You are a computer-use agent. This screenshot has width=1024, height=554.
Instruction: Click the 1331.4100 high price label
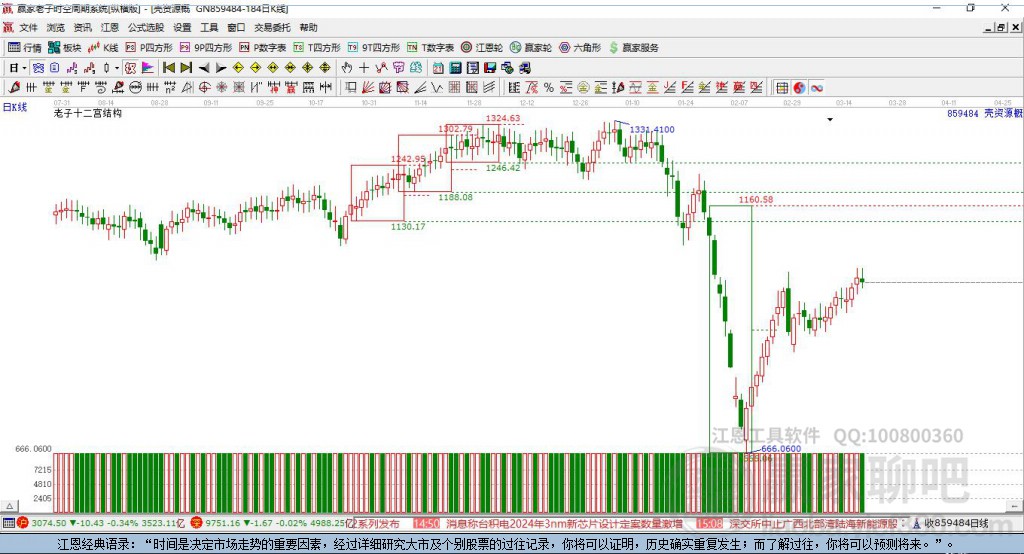652,129
